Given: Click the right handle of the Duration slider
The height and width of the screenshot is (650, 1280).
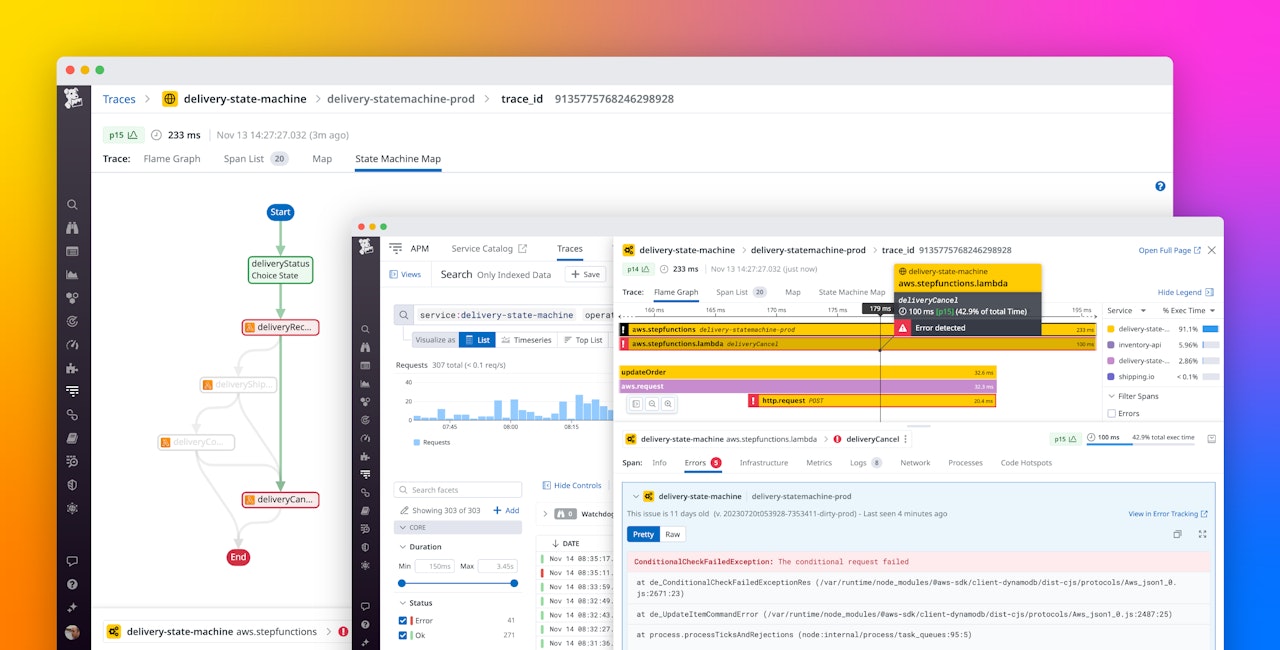Looking at the screenshot, I should pyautogui.click(x=514, y=583).
